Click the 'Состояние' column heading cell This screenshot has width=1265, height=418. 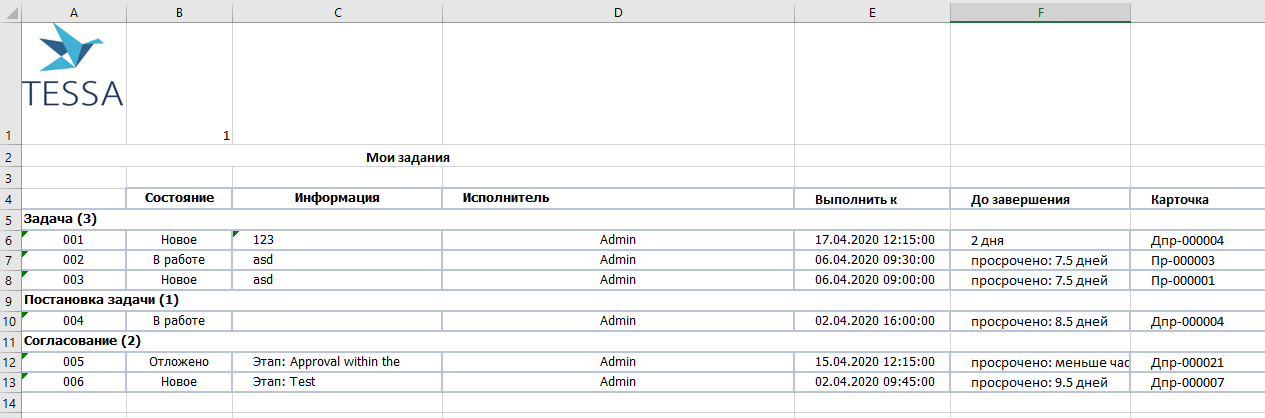179,198
